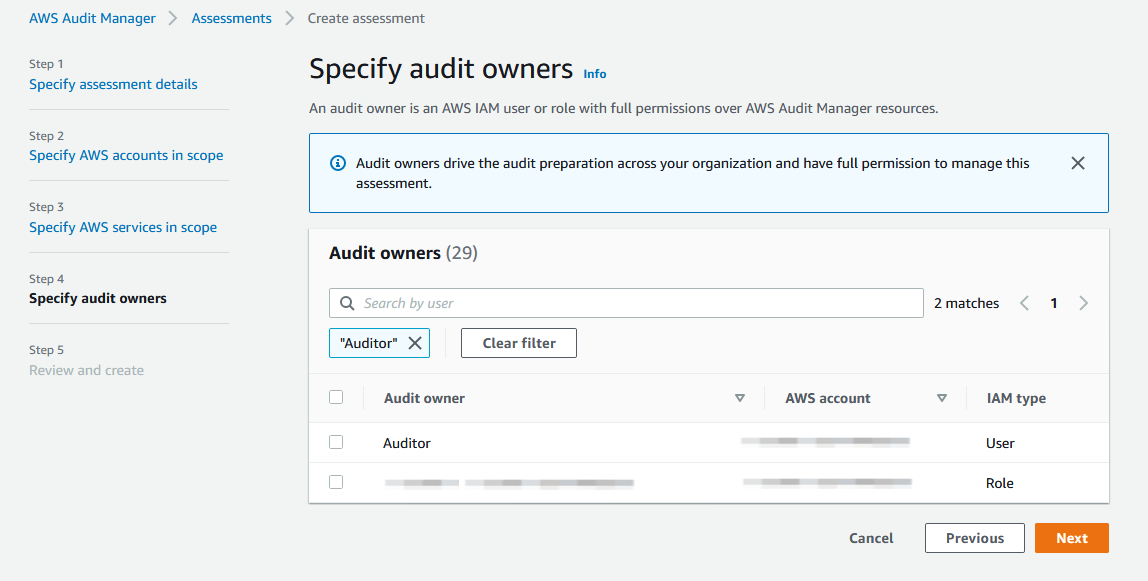This screenshot has width=1148, height=581.
Task: Go to Specify AWS accounts in scope step
Action: [x=126, y=155]
